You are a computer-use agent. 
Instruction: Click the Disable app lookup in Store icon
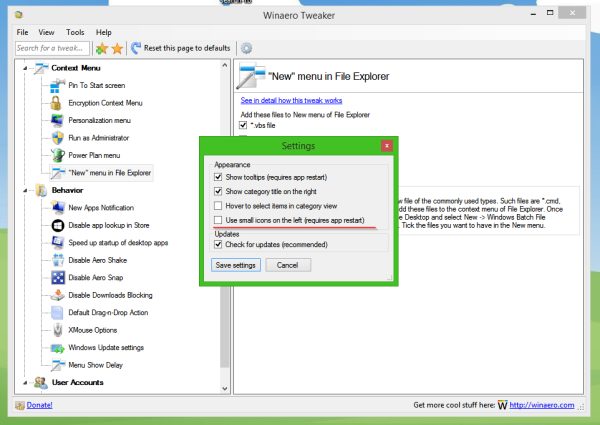click(x=58, y=225)
